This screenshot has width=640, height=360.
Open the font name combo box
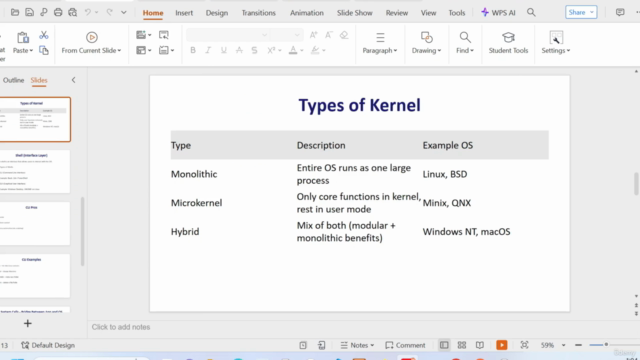tap(228, 35)
